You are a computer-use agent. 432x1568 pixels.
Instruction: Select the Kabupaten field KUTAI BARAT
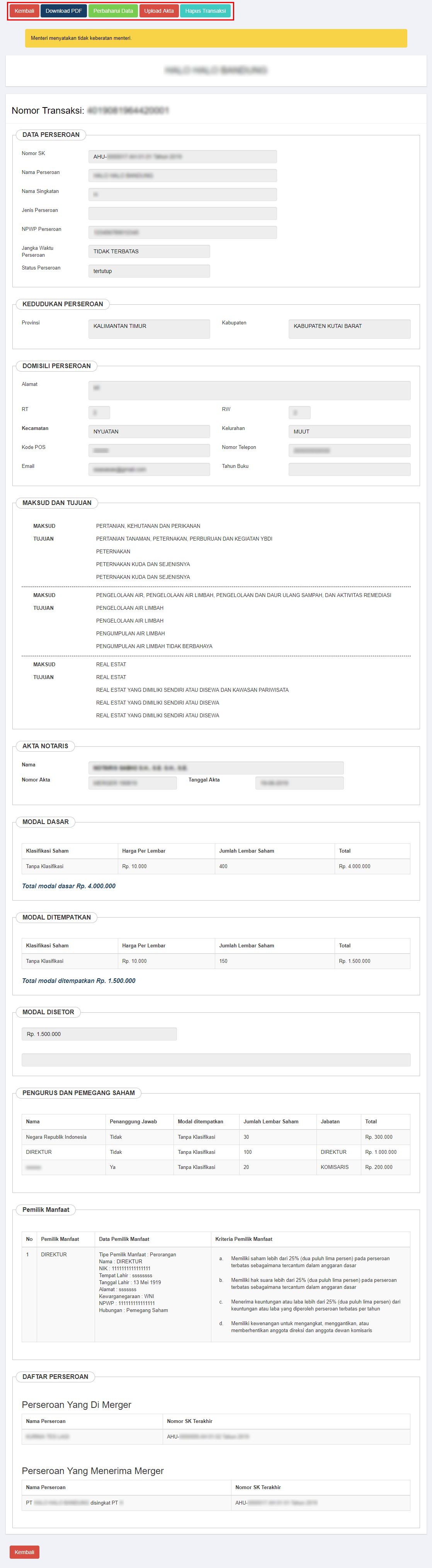(349, 329)
